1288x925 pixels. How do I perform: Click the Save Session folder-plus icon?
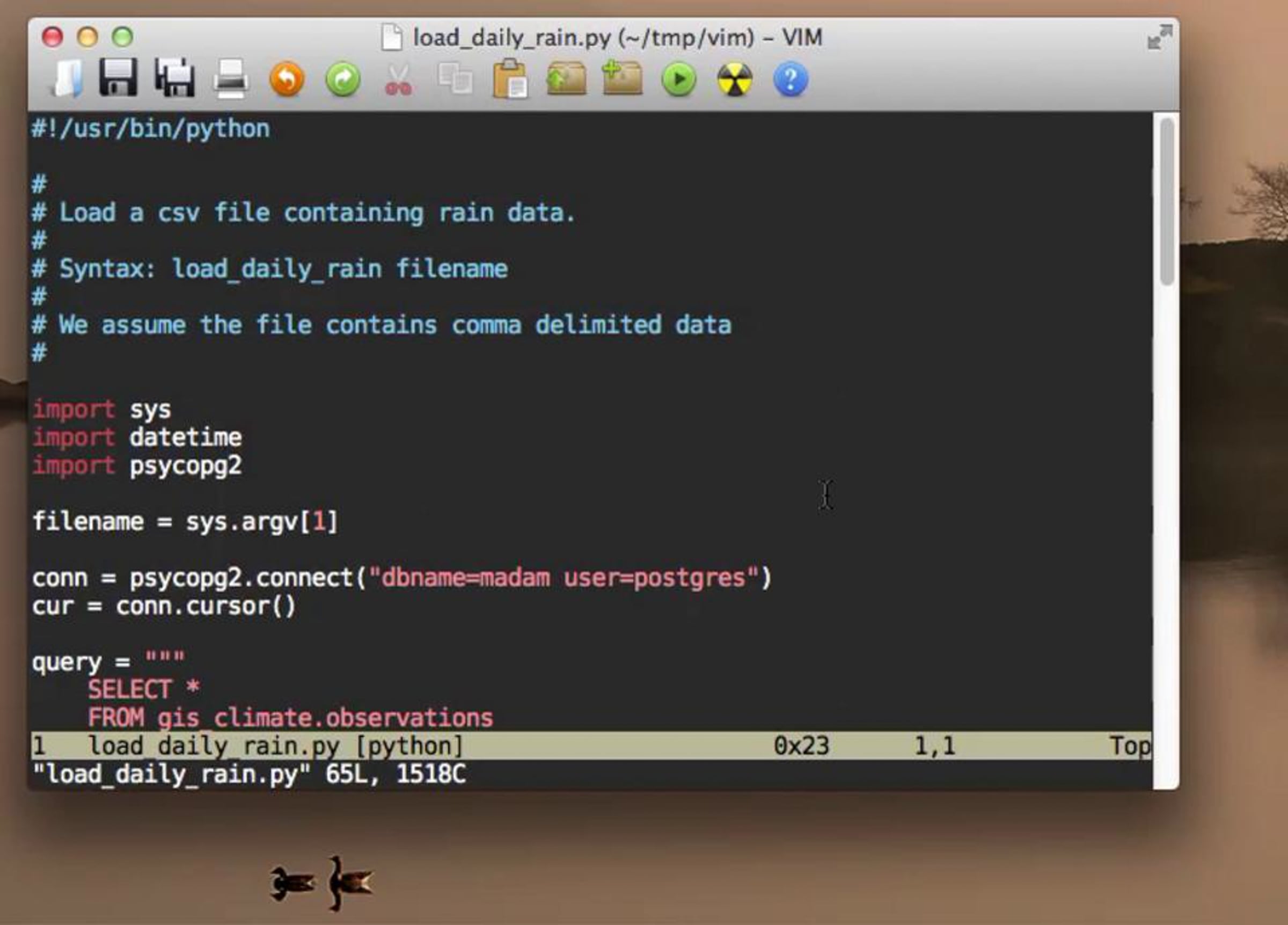point(622,78)
